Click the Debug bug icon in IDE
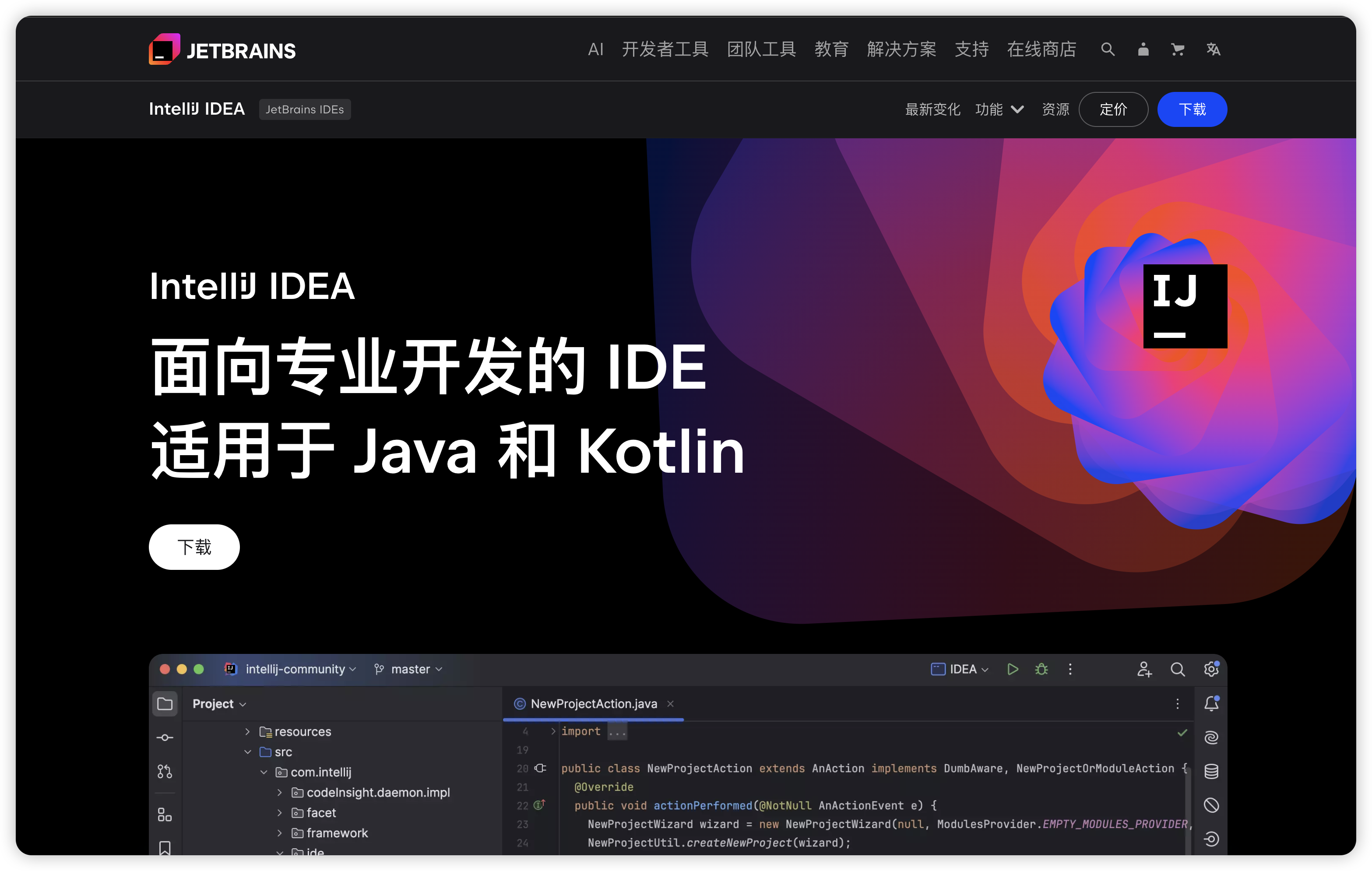This screenshot has width=1372, height=871. point(1041,669)
